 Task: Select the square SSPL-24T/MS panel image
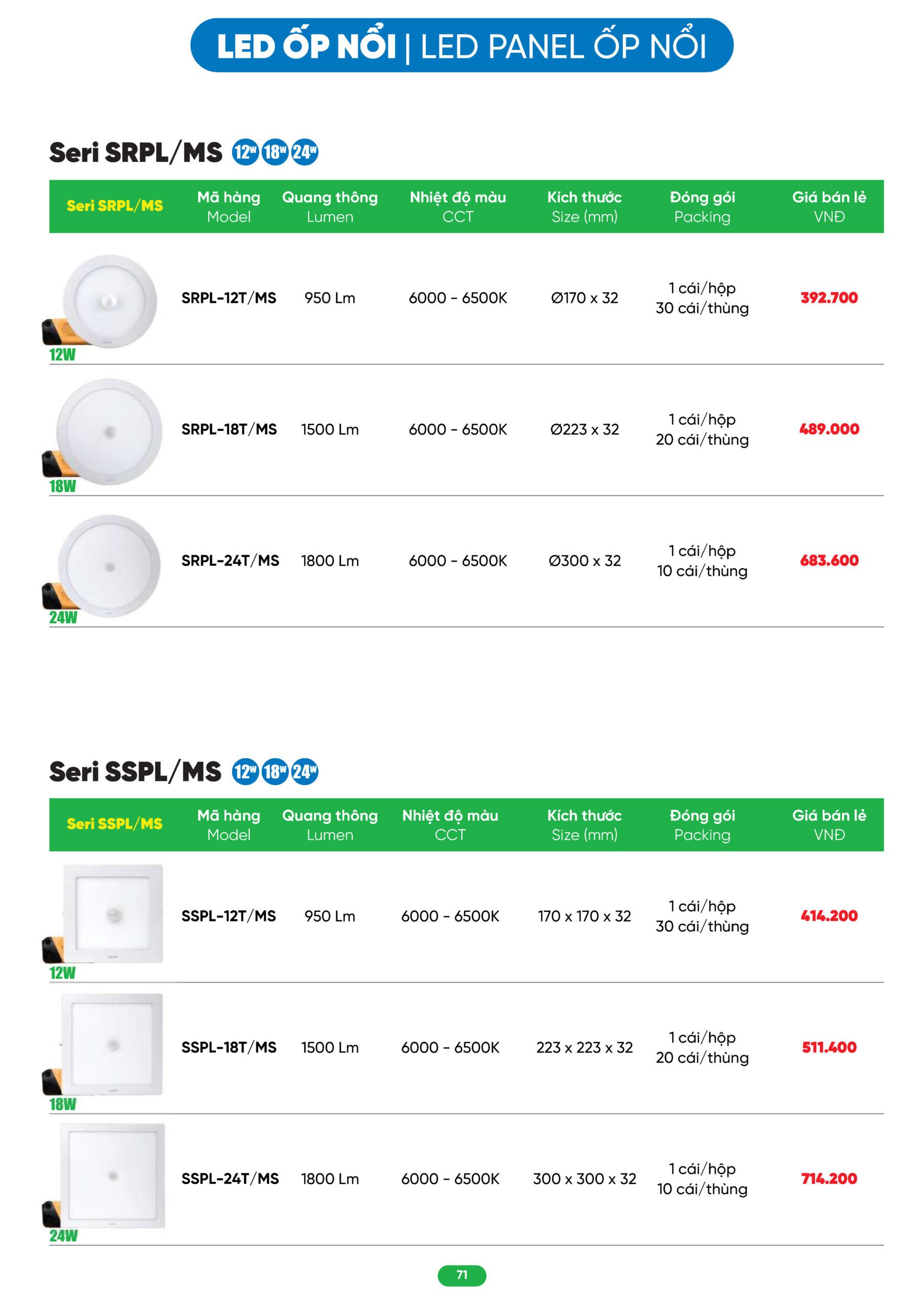(x=113, y=1175)
